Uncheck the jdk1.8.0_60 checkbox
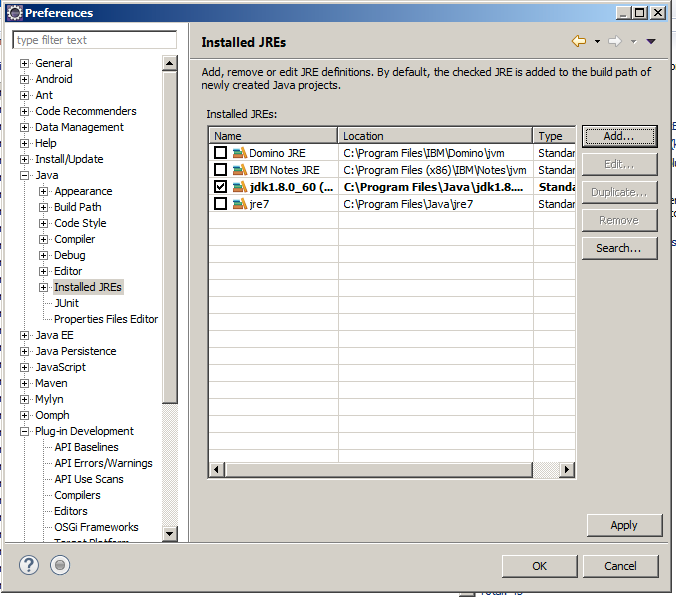 (x=220, y=187)
